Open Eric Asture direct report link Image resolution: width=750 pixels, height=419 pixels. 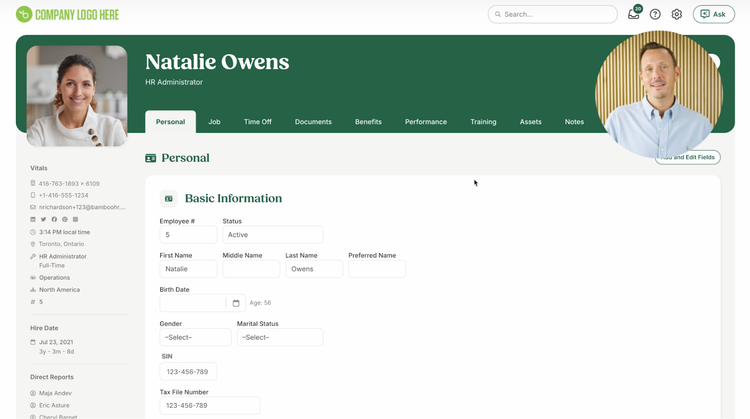54,405
